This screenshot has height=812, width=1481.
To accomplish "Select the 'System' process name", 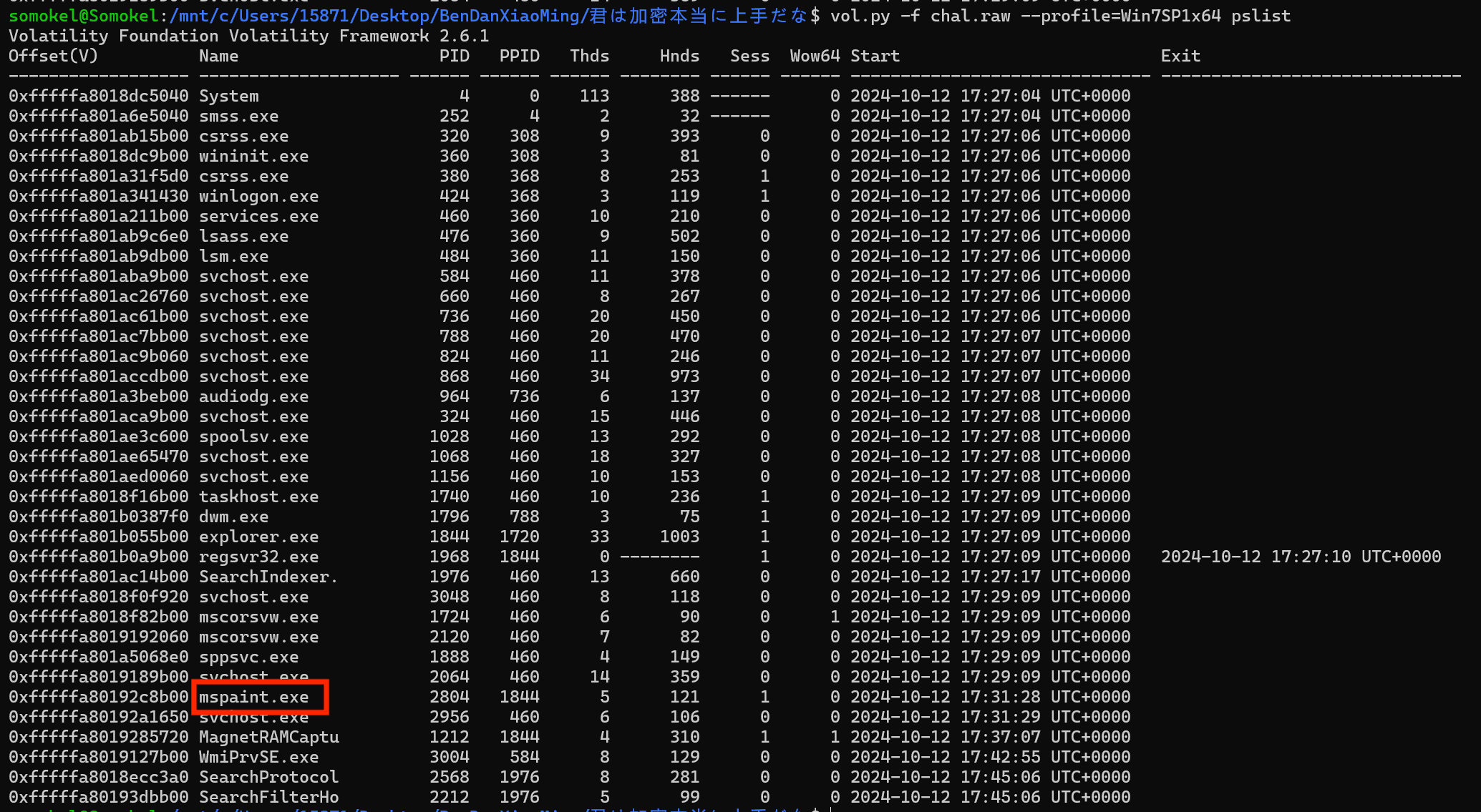I will [x=229, y=96].
